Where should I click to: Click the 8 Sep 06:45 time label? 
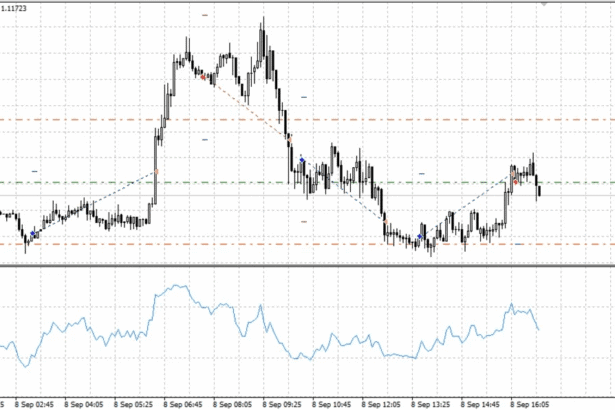[183, 405]
